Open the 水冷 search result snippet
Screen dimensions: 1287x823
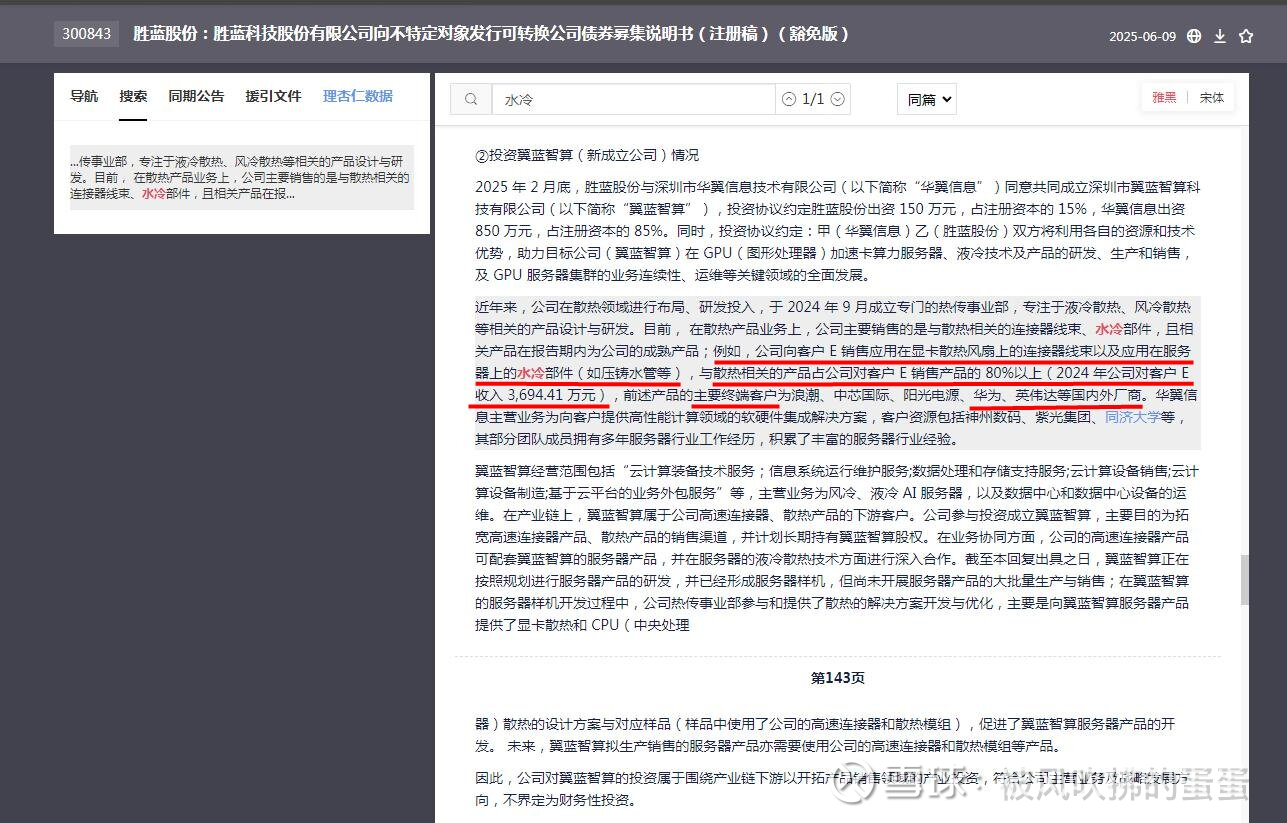pos(241,177)
